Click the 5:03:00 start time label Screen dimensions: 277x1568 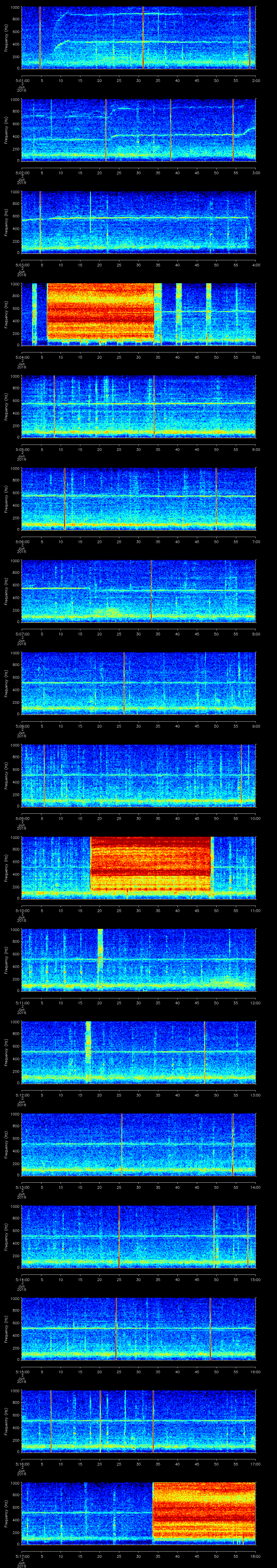coord(22,265)
